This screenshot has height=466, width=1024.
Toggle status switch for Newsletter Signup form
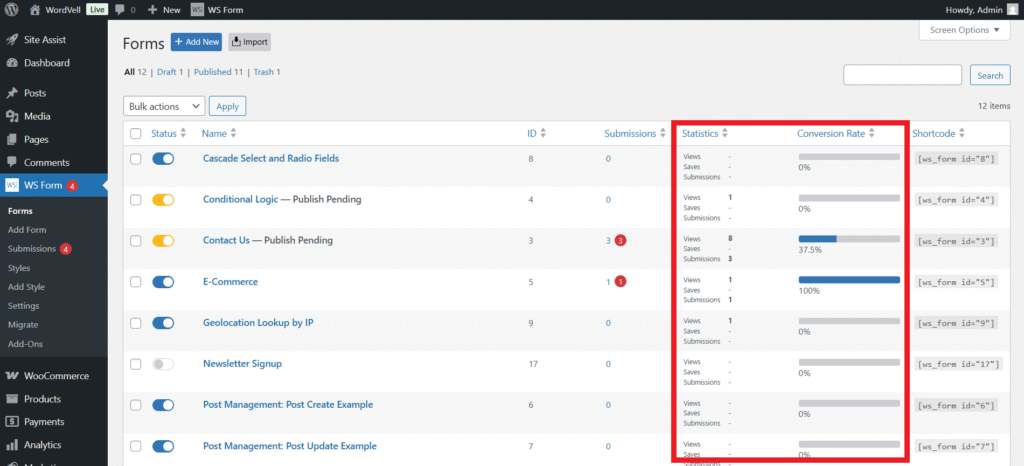point(163,364)
